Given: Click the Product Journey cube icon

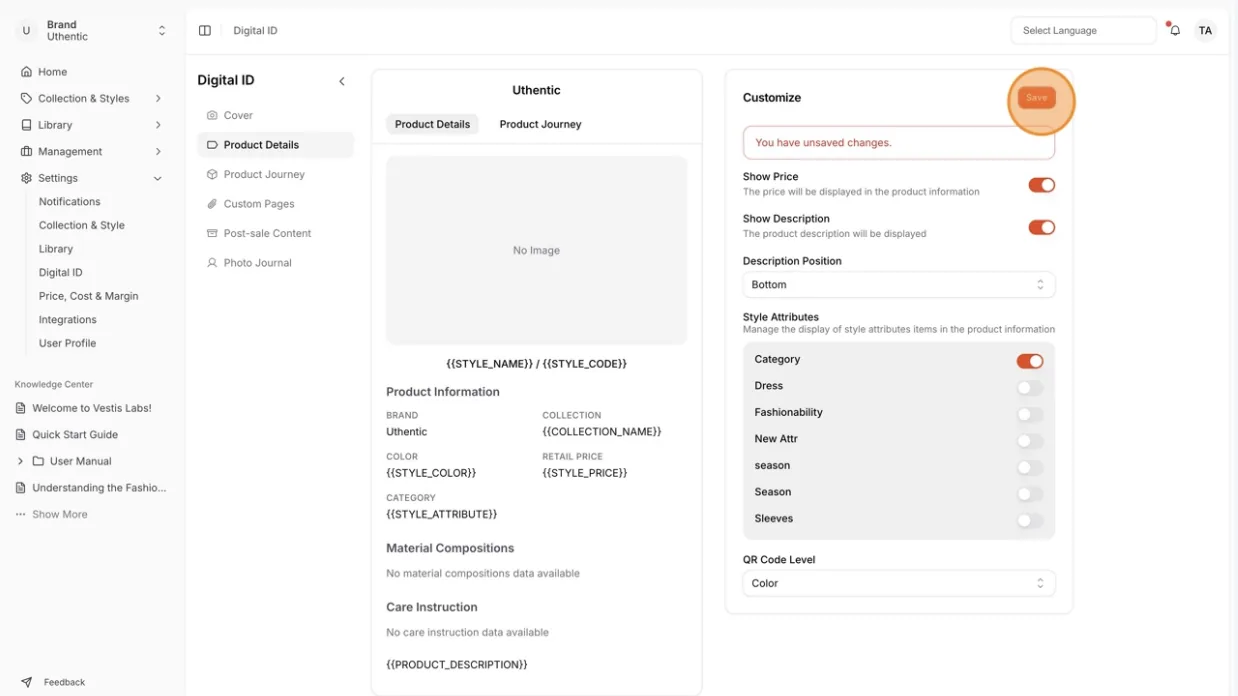Looking at the screenshot, I should (212, 174).
